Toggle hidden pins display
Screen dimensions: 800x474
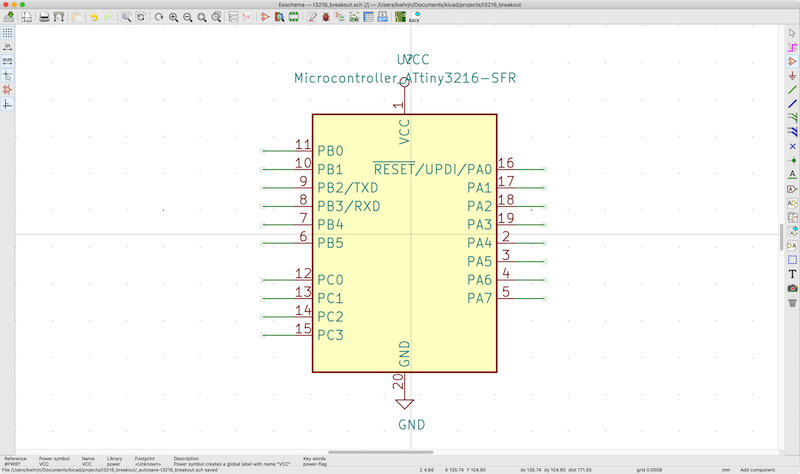7,90
